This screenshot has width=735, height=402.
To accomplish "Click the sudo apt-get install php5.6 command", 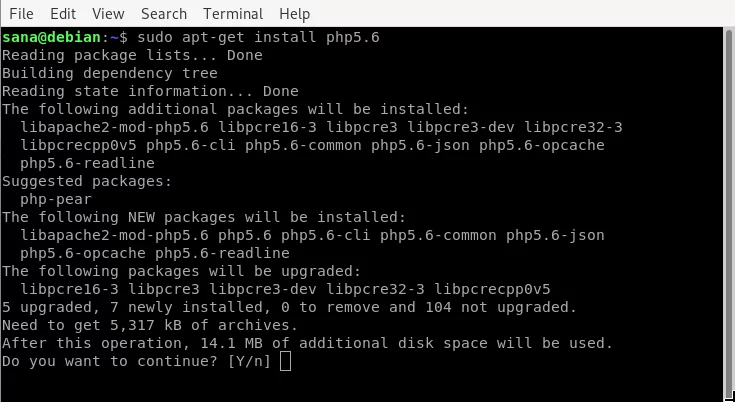I will pyautogui.click(x=258, y=37).
